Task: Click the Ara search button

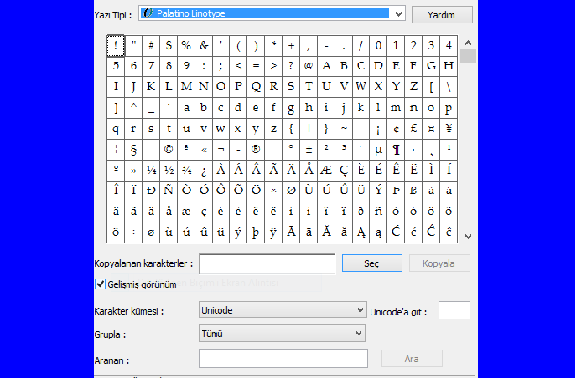Action: pyautogui.click(x=412, y=359)
